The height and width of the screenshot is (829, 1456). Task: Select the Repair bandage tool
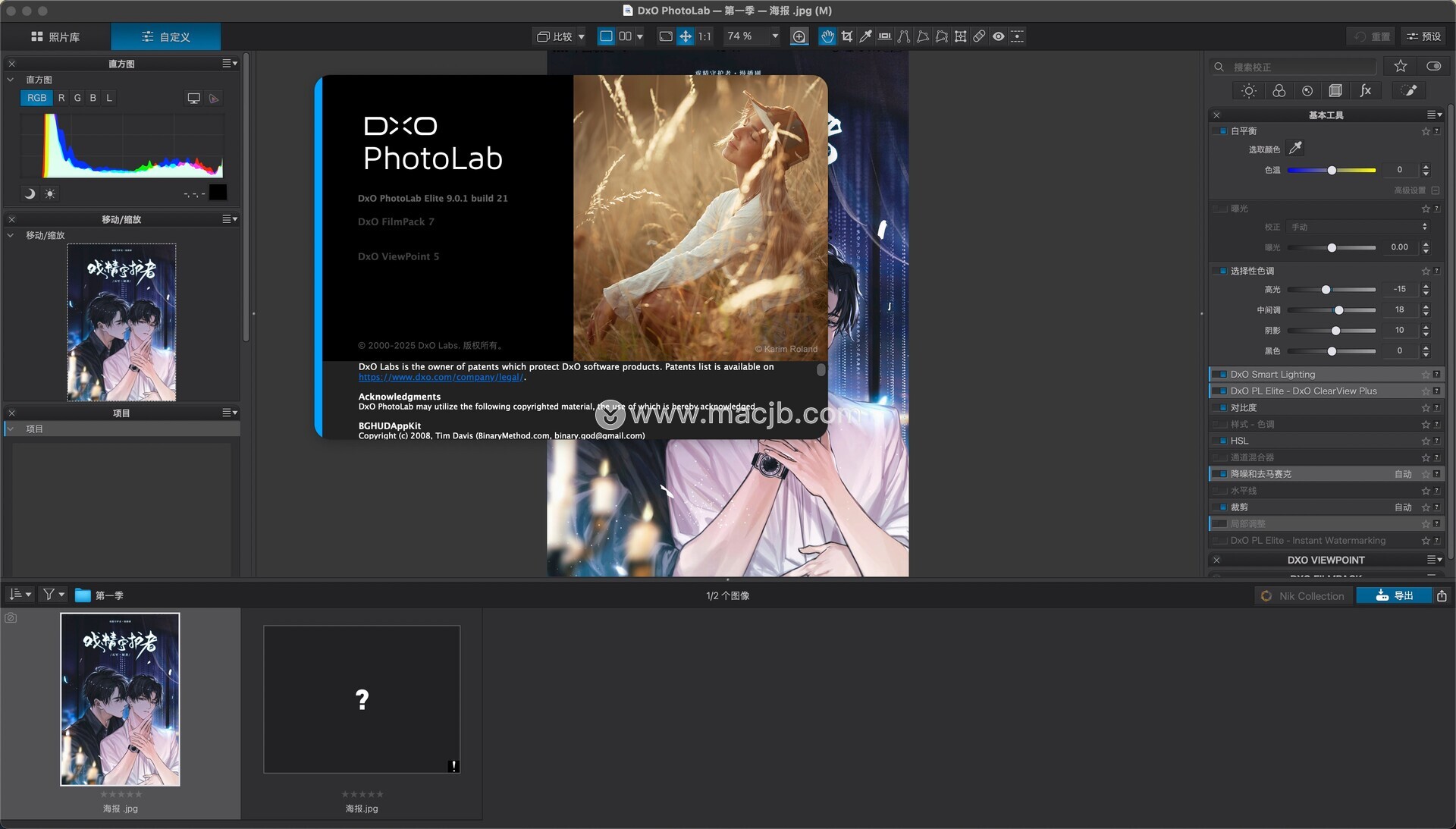(979, 36)
